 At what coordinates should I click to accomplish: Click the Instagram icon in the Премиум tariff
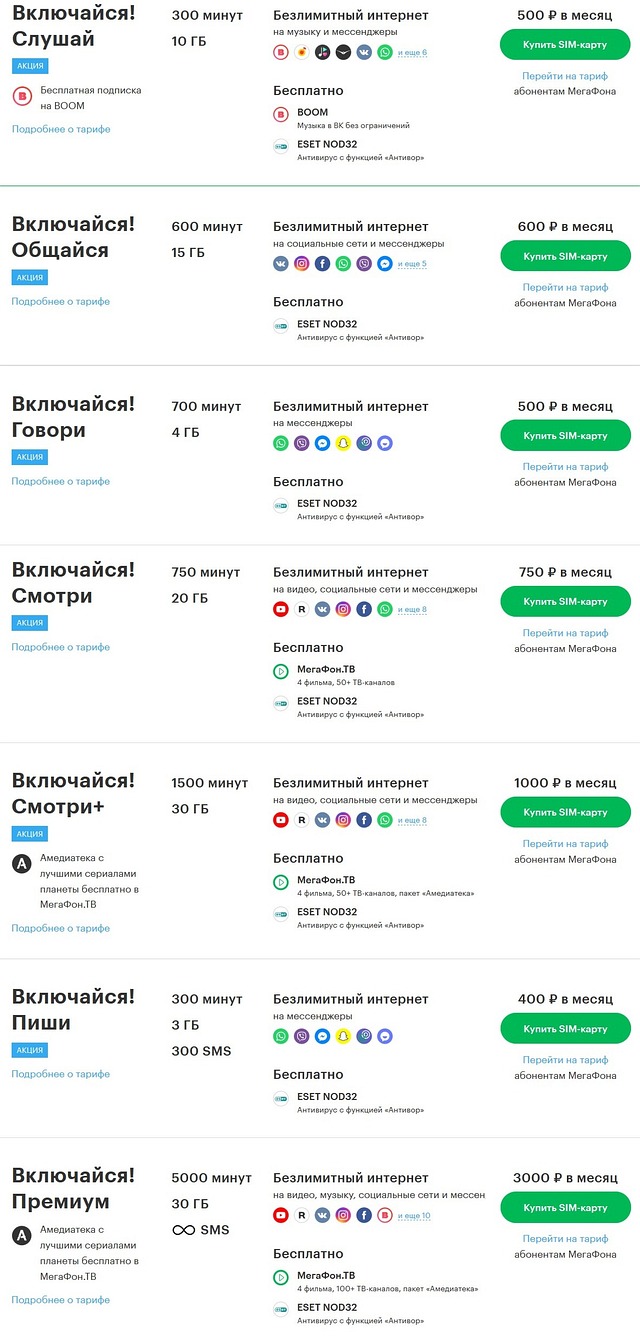click(343, 1215)
